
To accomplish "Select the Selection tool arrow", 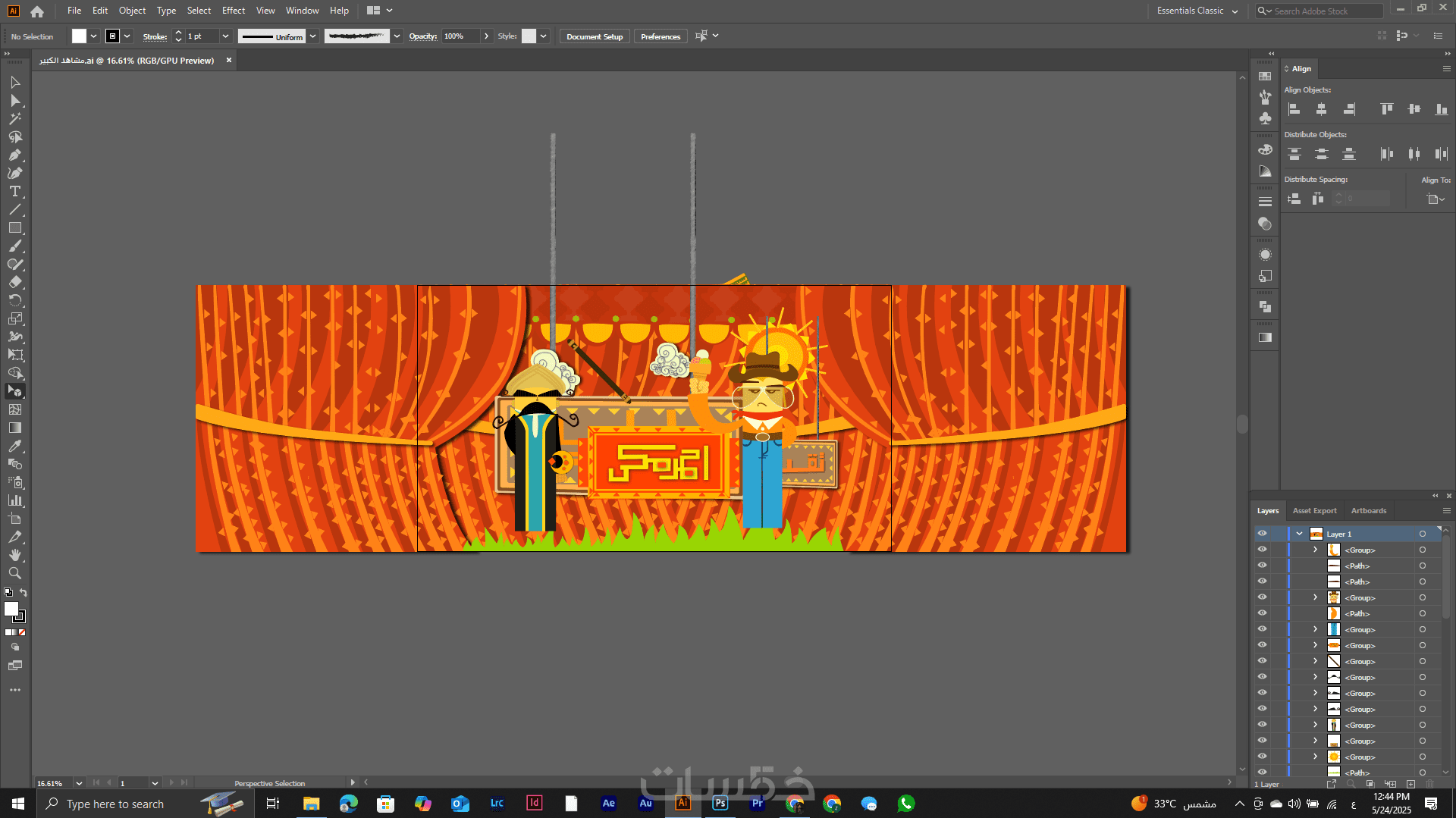I will click(15, 82).
